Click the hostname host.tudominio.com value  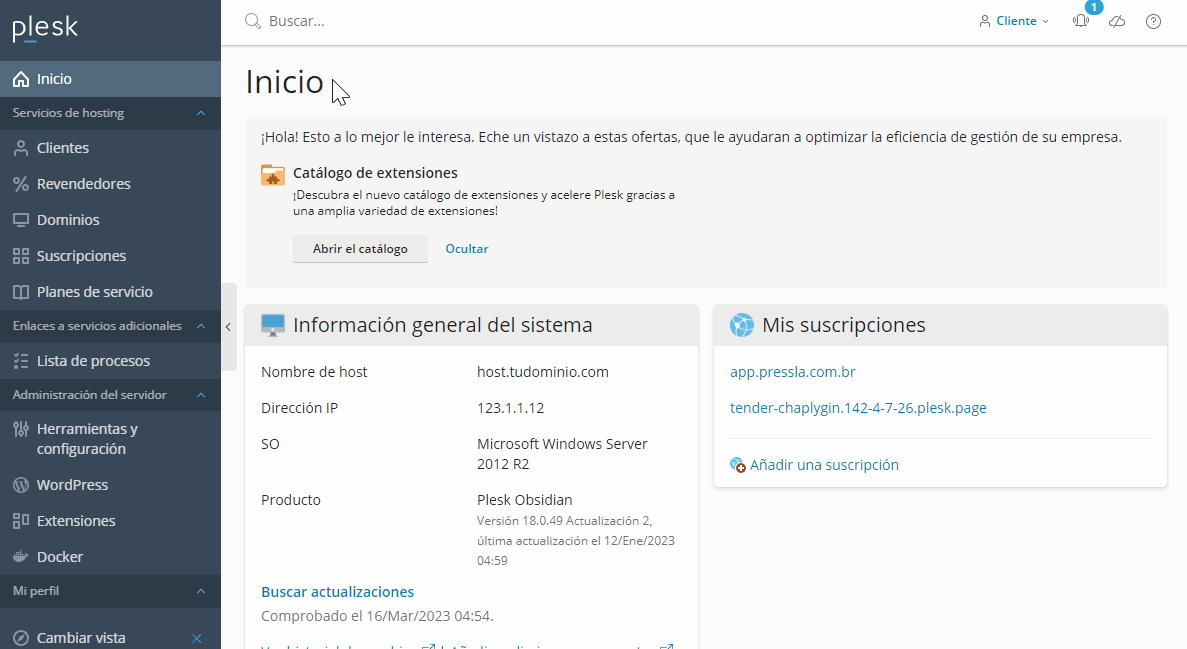pos(543,372)
